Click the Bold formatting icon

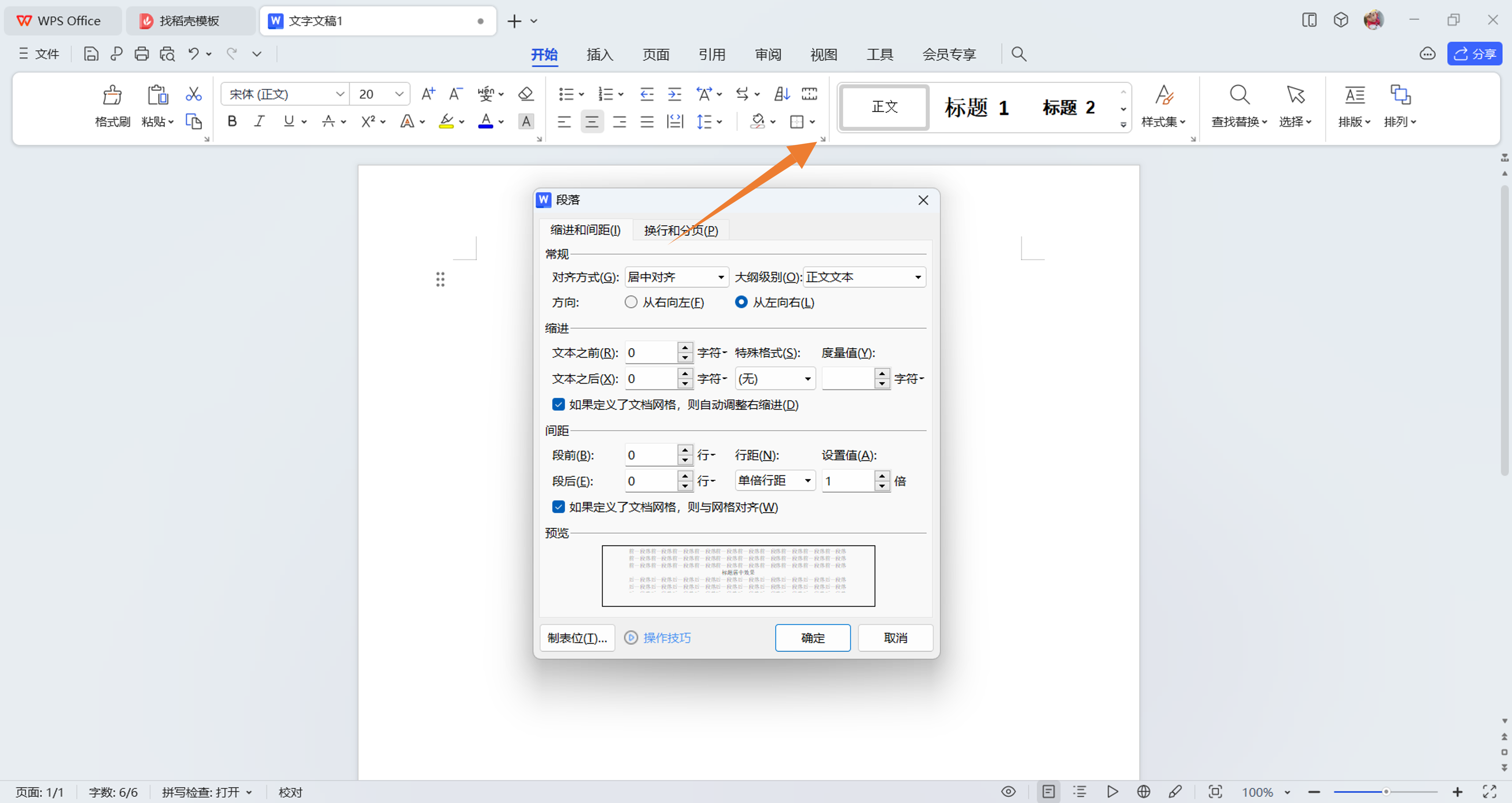pos(232,122)
